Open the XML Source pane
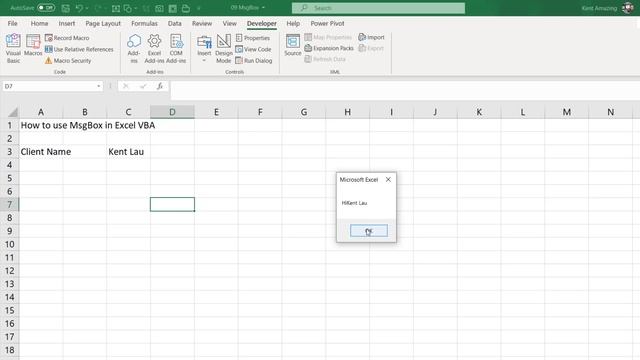Image resolution: width=640 pixels, height=360 pixels. [x=293, y=46]
